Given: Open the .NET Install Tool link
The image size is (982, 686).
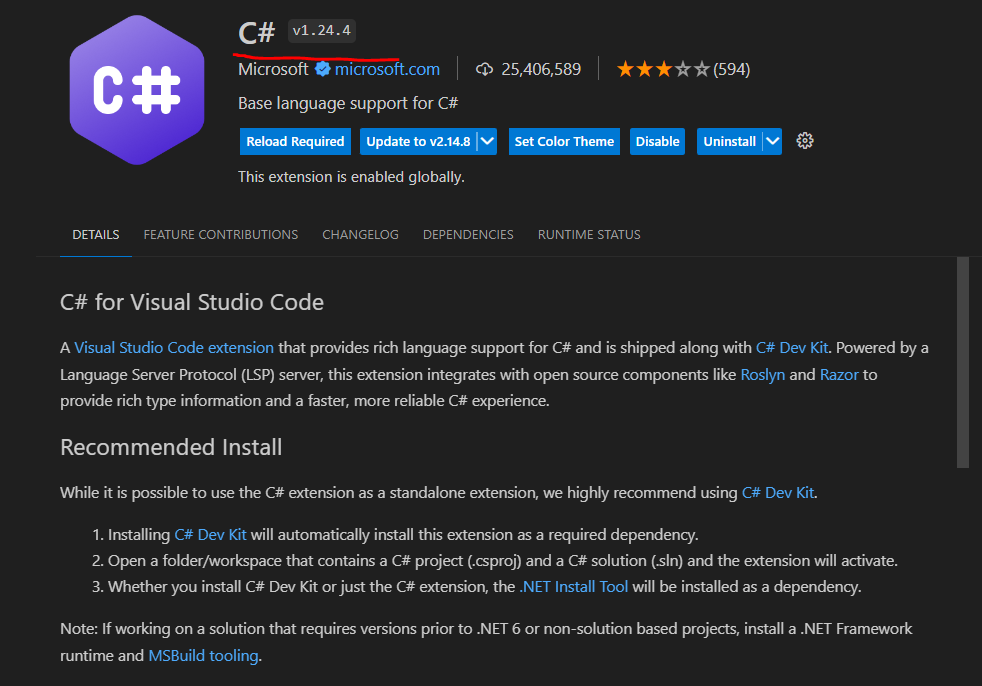Looking at the screenshot, I should point(574,586).
